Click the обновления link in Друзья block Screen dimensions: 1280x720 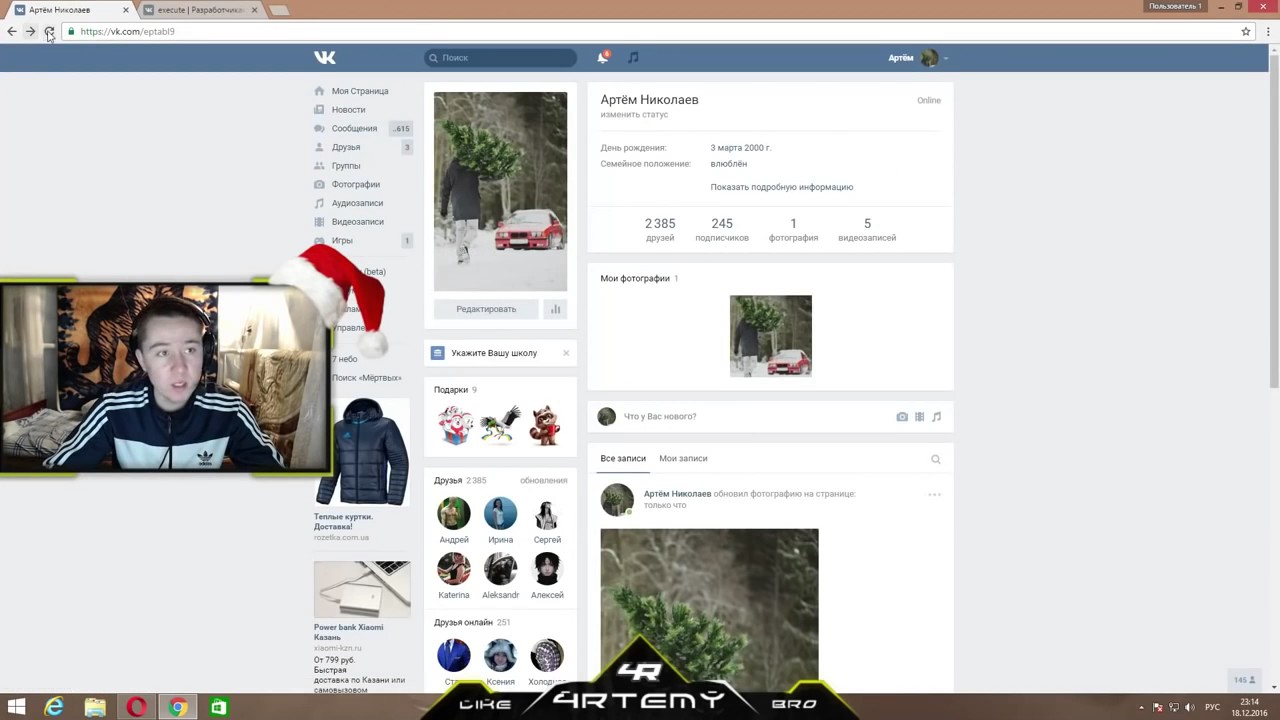[x=543, y=481]
